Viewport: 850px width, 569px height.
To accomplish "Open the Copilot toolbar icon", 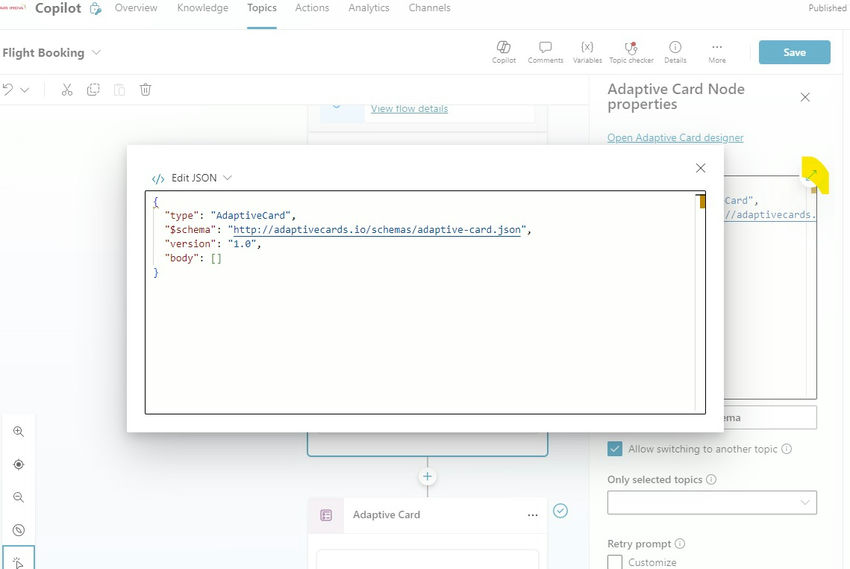I will [504, 52].
